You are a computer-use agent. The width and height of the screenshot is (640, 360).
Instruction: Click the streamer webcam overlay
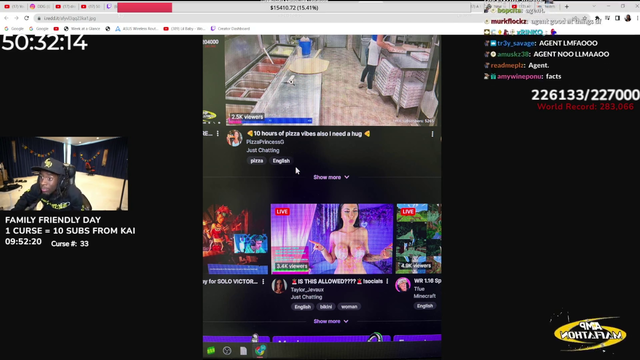pos(64,173)
